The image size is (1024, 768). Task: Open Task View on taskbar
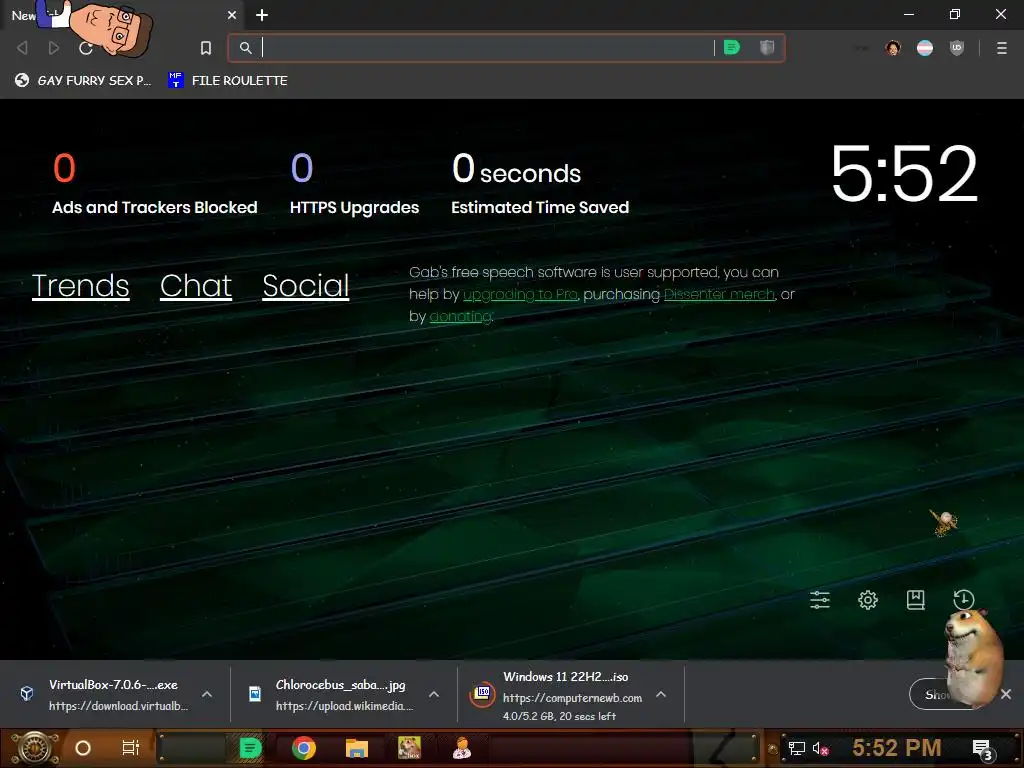point(131,748)
